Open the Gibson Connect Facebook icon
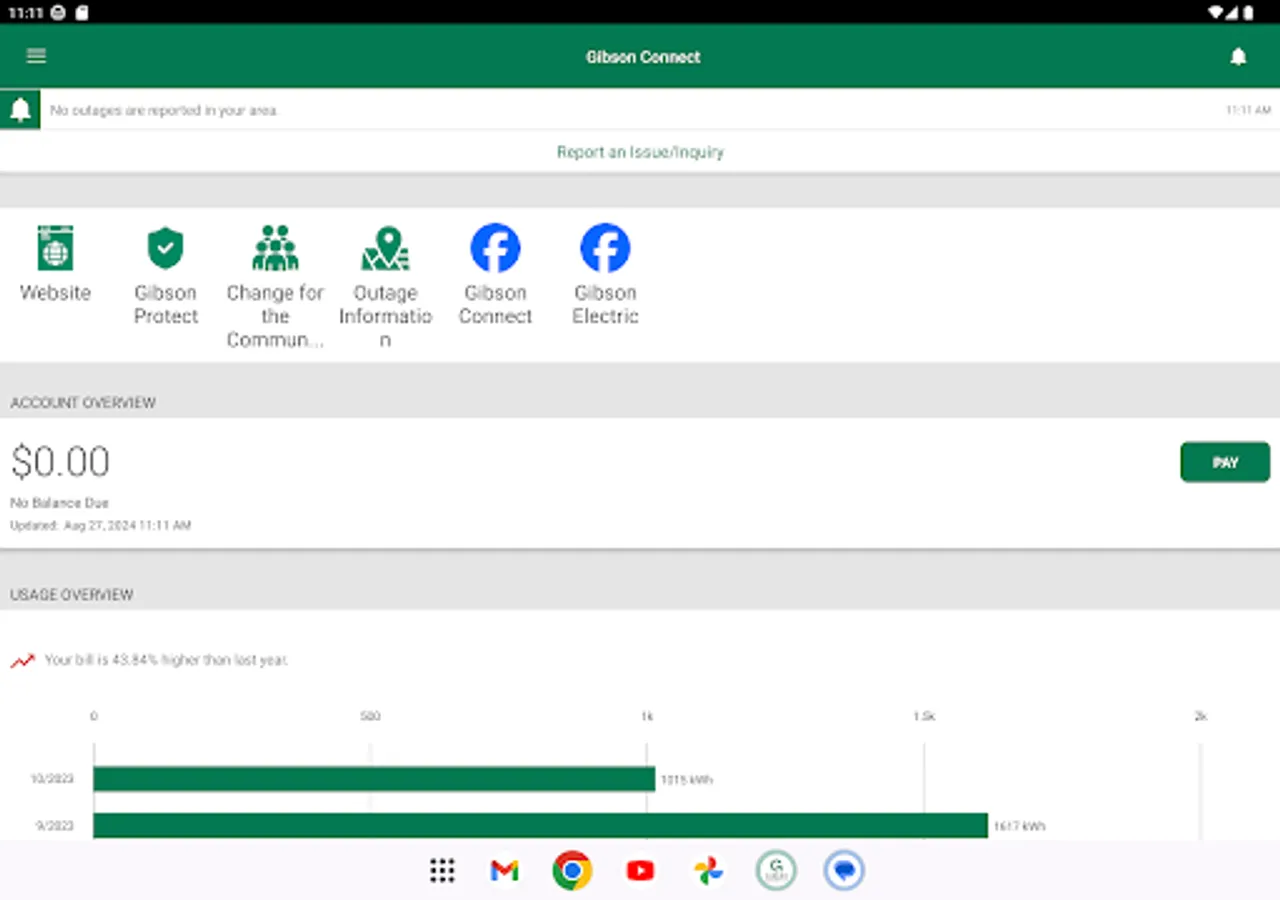This screenshot has width=1280, height=900. (x=495, y=248)
